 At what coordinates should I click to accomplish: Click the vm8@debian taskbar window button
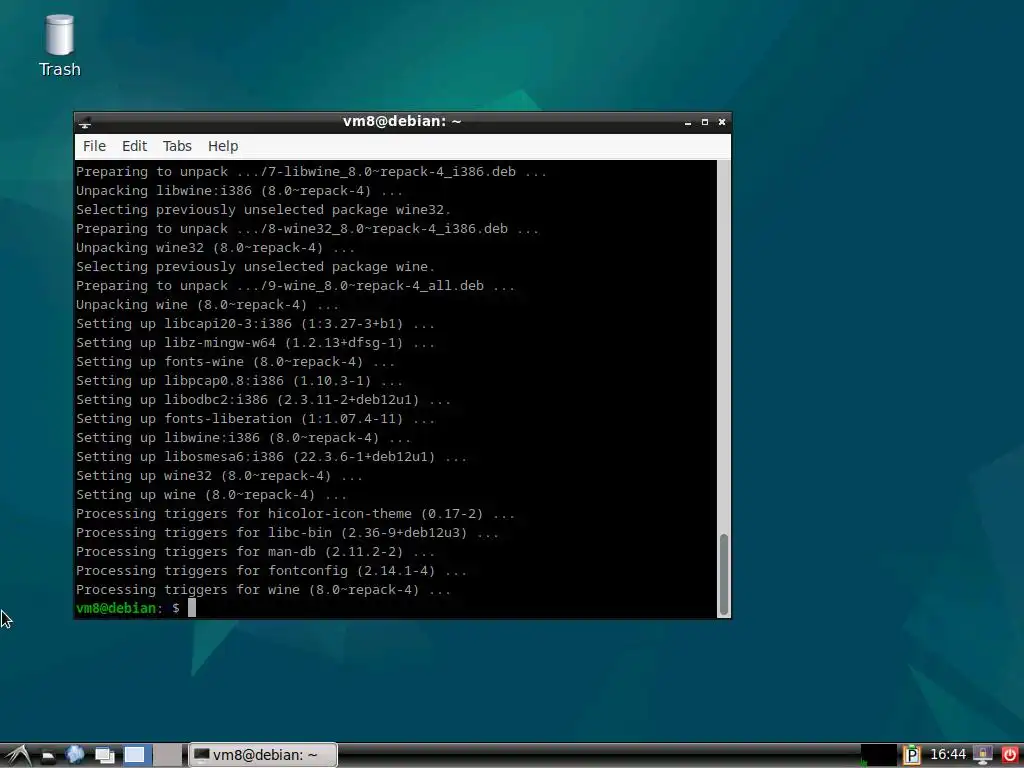263,755
